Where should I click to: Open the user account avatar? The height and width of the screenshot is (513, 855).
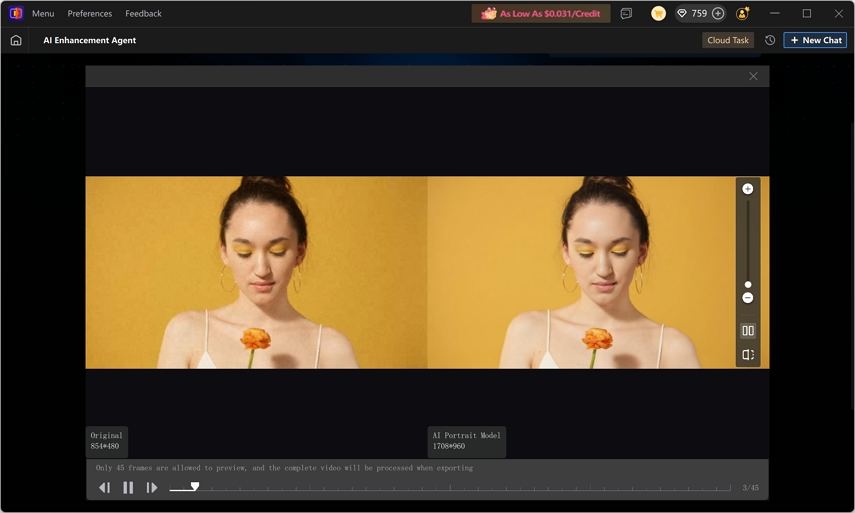[743, 14]
